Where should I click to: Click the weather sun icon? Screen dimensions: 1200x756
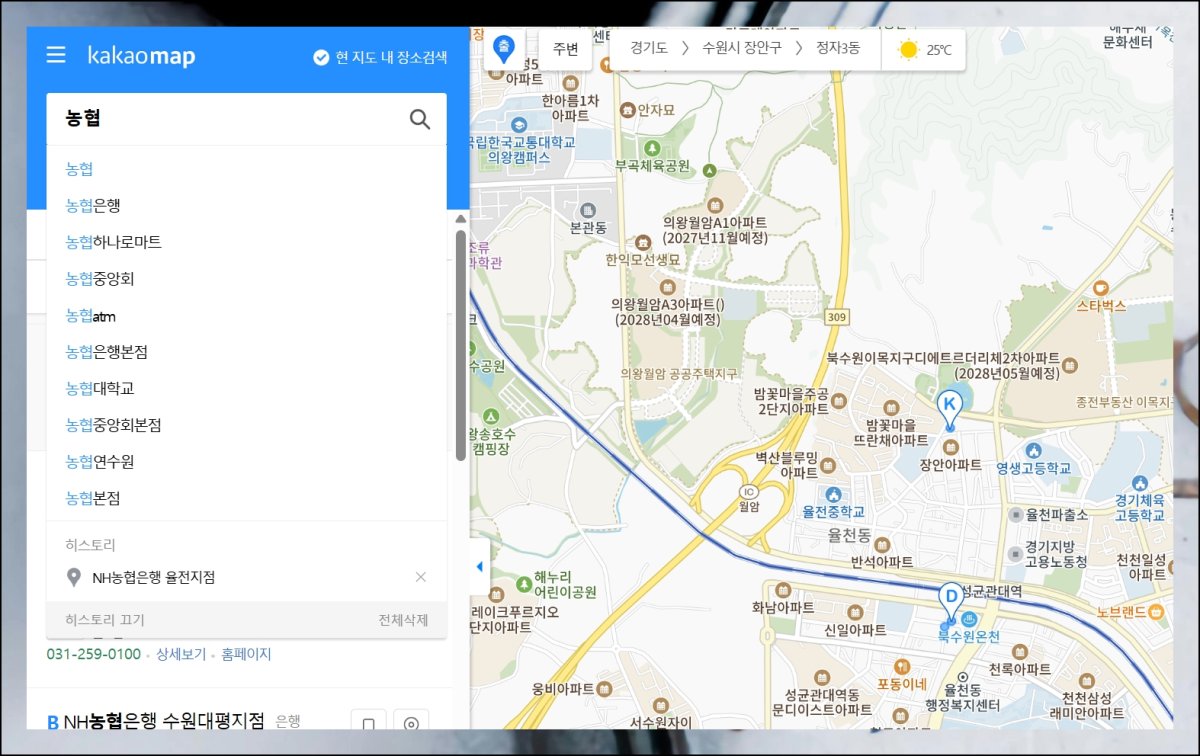click(908, 49)
